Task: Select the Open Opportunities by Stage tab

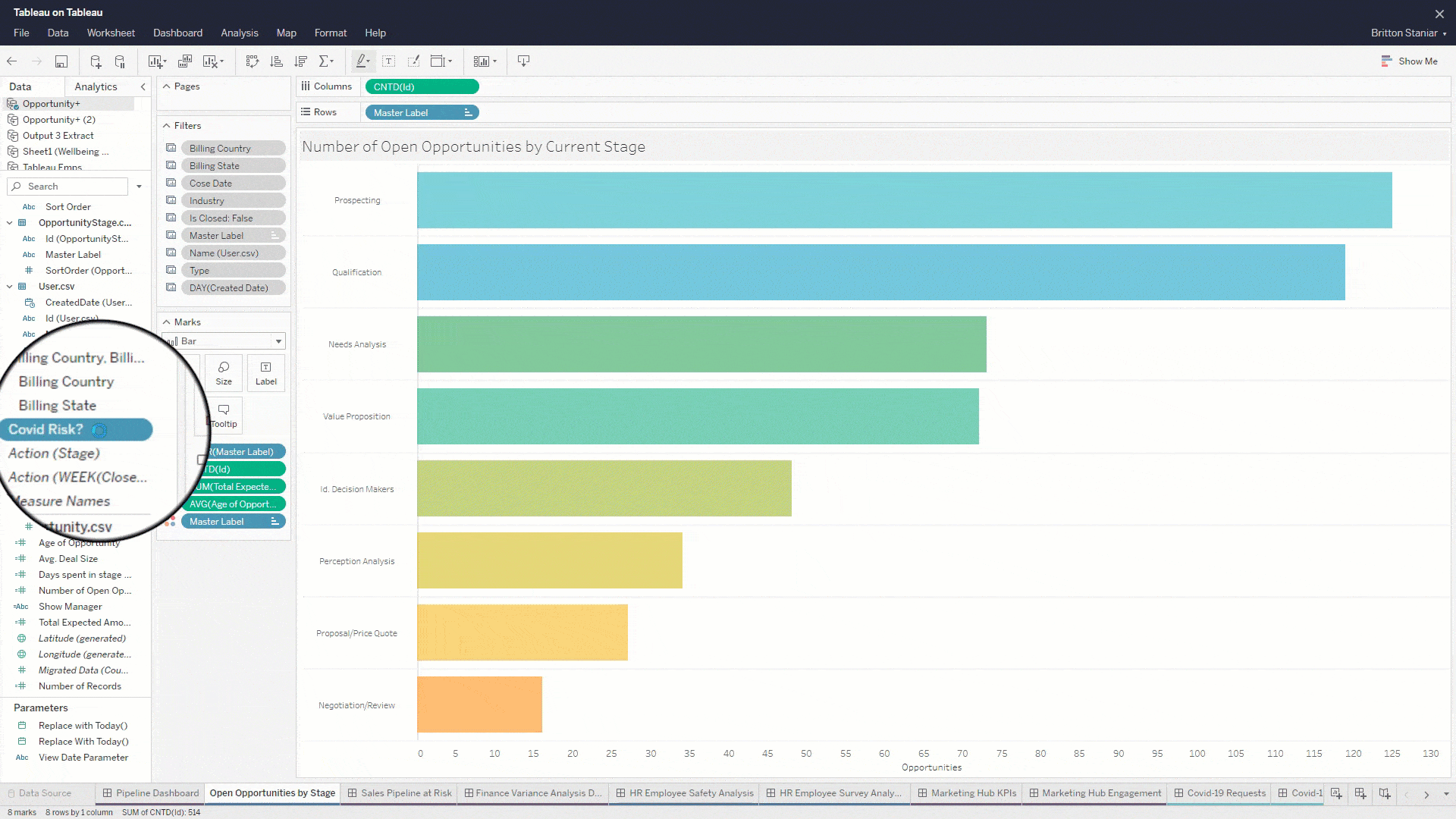Action: tap(272, 792)
